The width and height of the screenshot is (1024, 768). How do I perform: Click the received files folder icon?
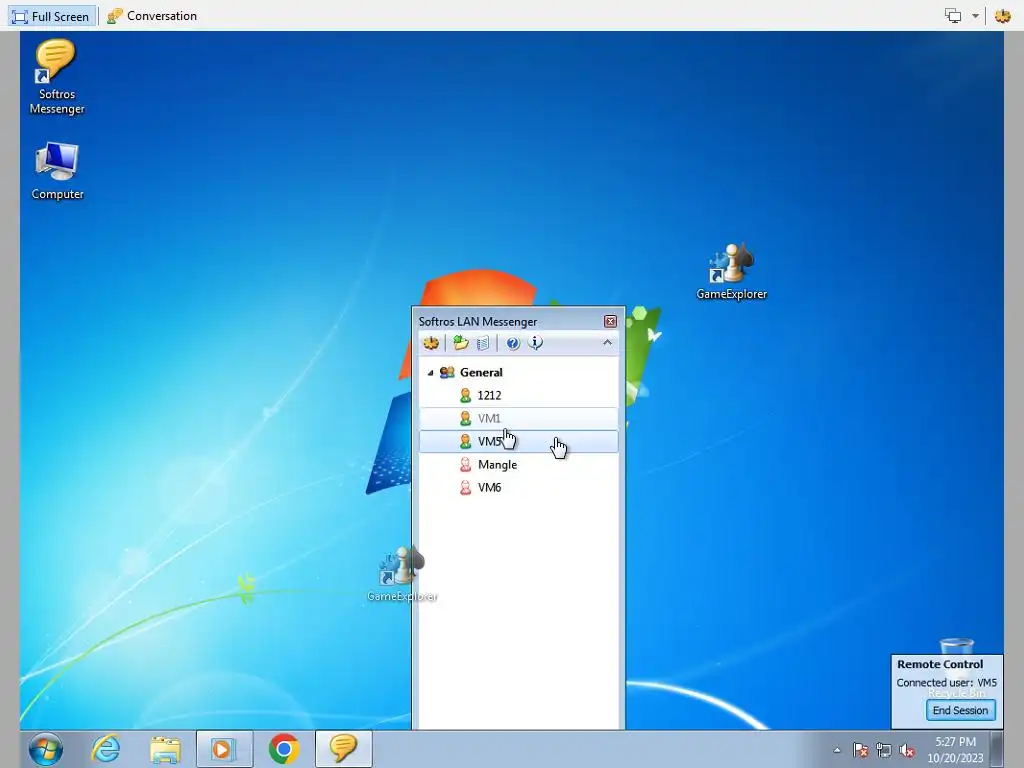point(461,343)
